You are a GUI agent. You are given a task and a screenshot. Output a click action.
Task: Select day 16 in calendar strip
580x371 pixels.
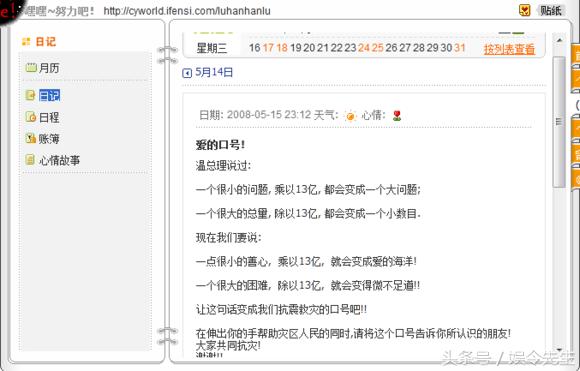coord(254,48)
